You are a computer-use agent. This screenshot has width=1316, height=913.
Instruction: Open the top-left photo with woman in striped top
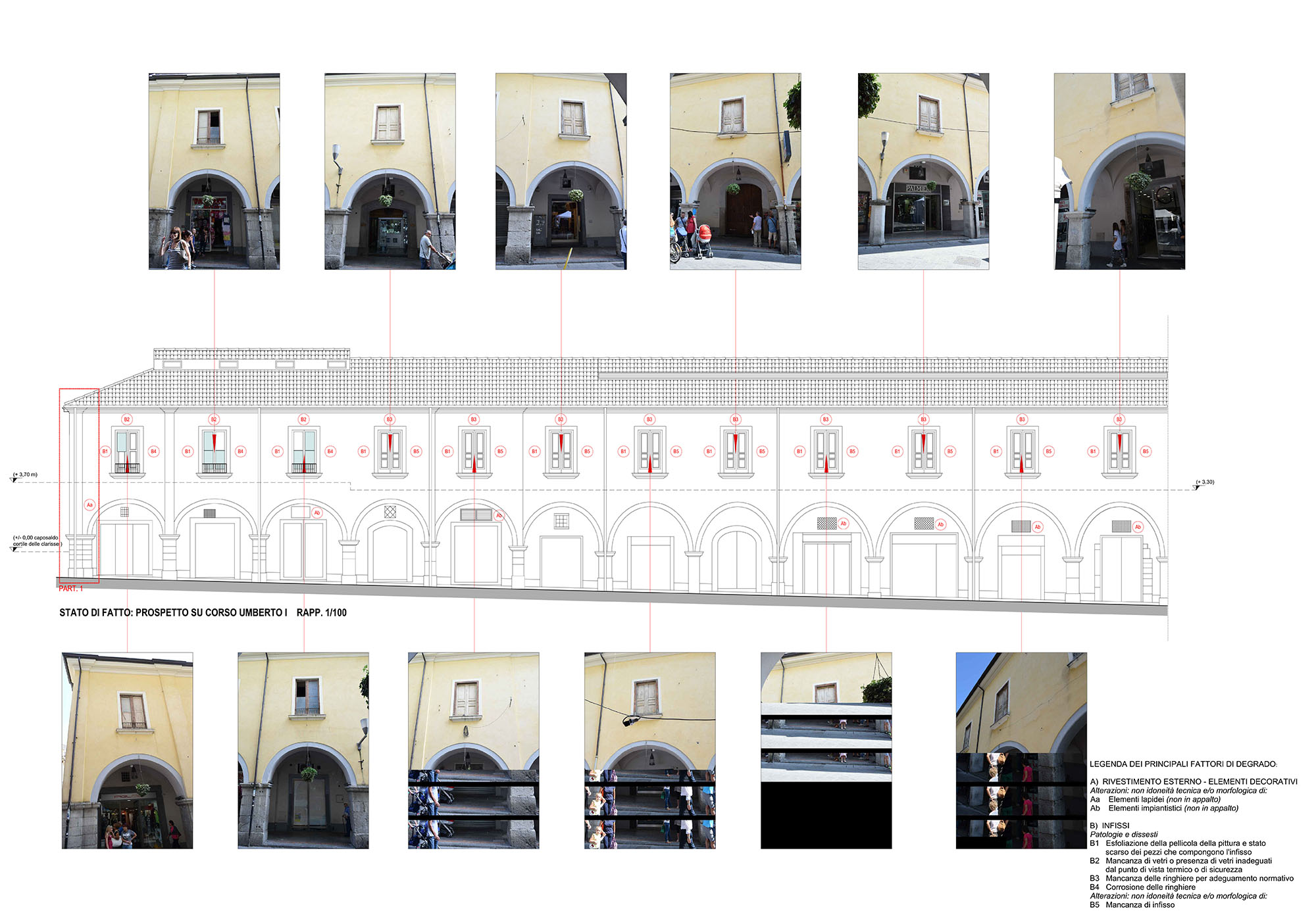pyautogui.click(x=214, y=171)
